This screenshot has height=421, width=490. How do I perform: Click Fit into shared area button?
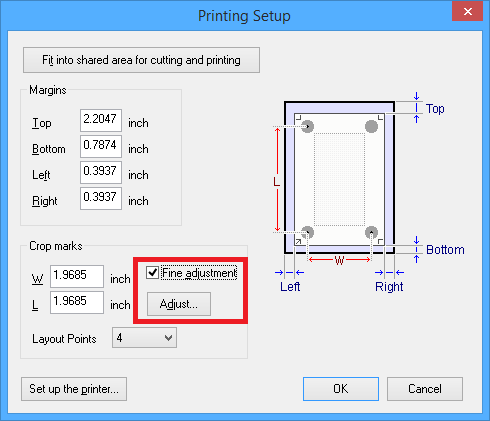pyautogui.click(x=141, y=60)
